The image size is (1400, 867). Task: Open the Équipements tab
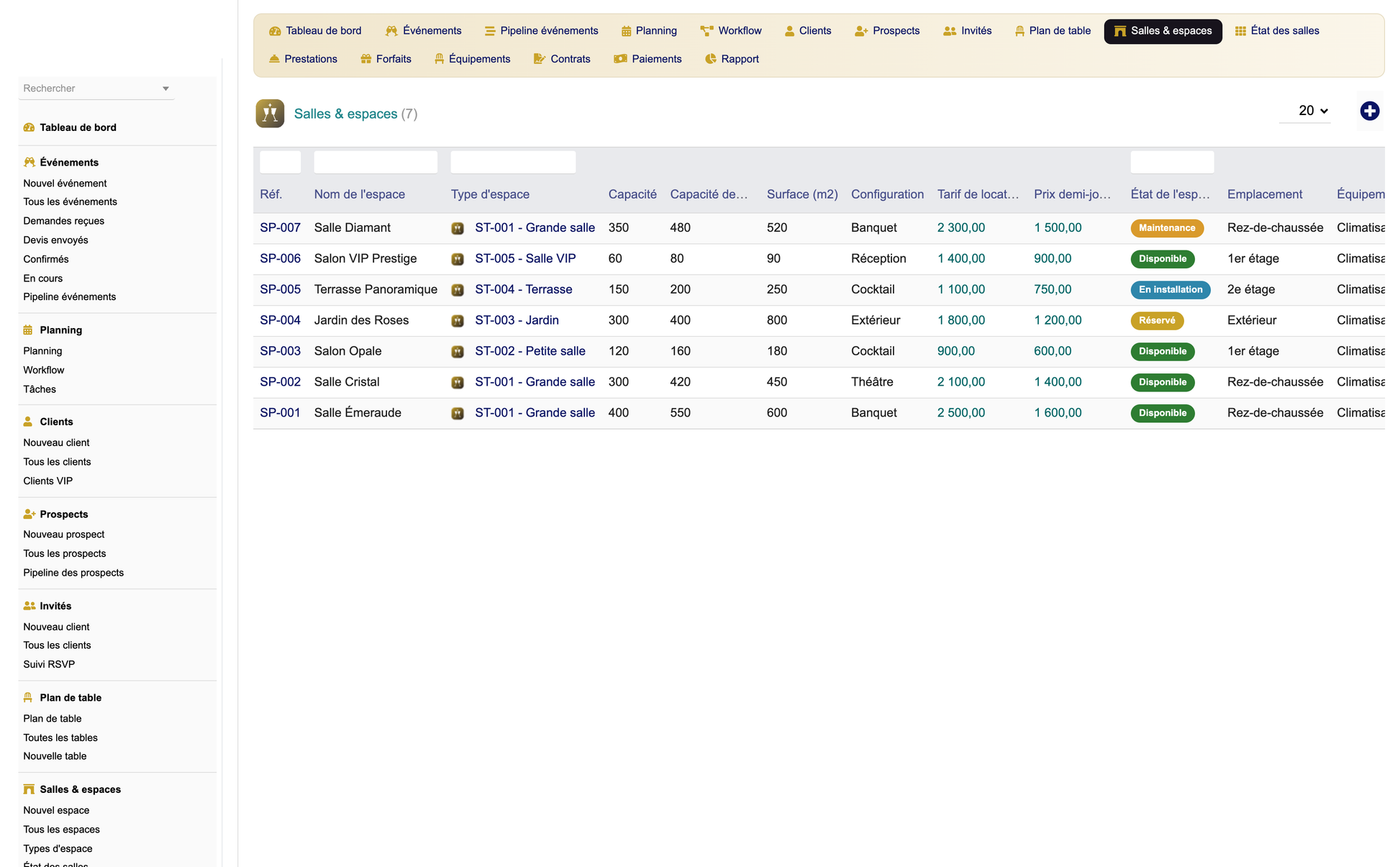pyautogui.click(x=472, y=59)
